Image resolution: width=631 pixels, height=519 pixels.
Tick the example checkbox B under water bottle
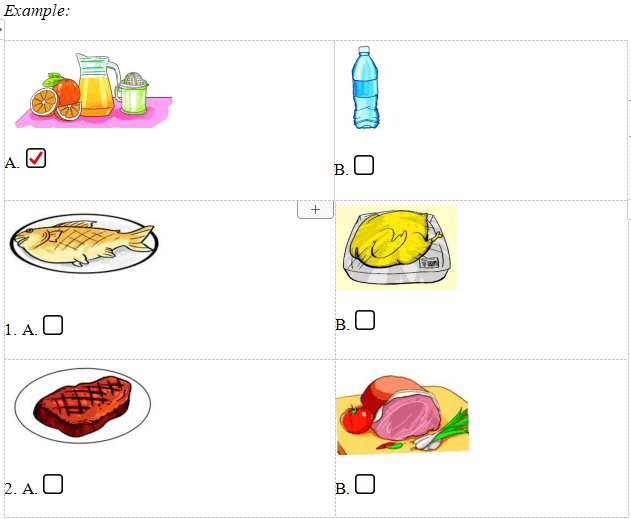[364, 165]
